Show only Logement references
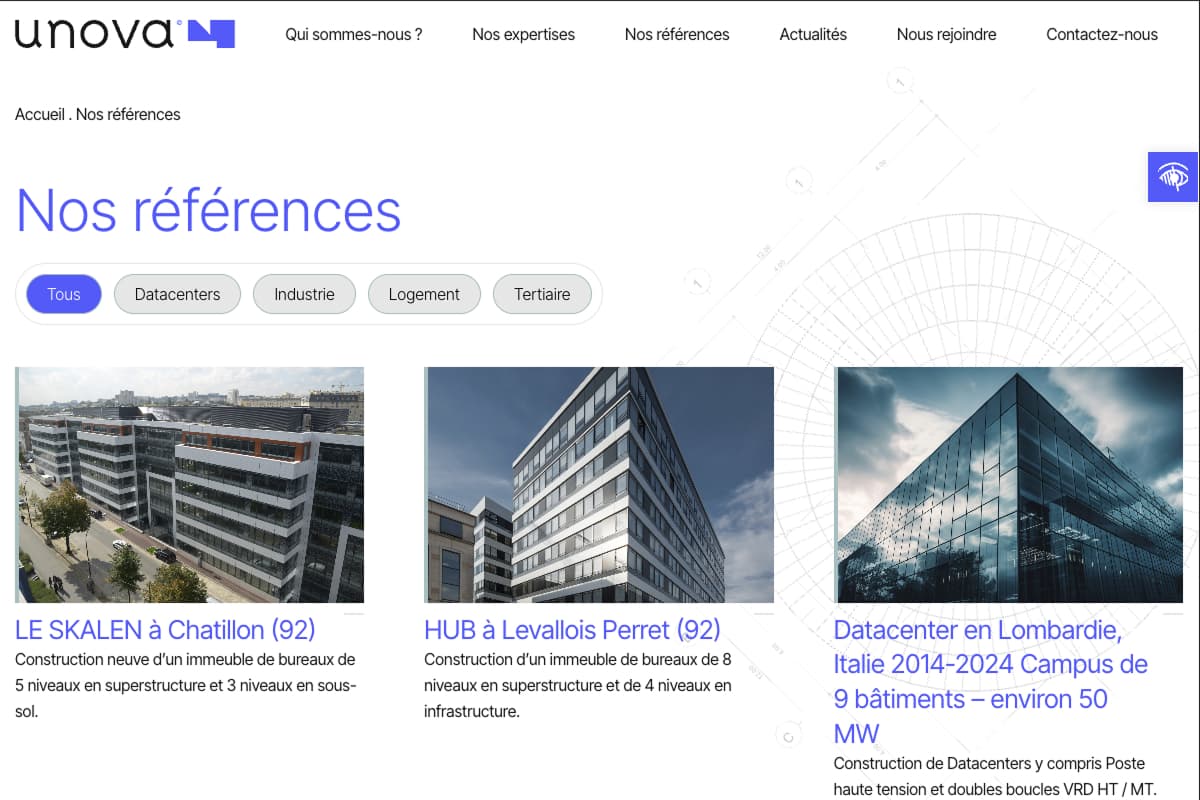The height and width of the screenshot is (800, 1200). point(424,294)
